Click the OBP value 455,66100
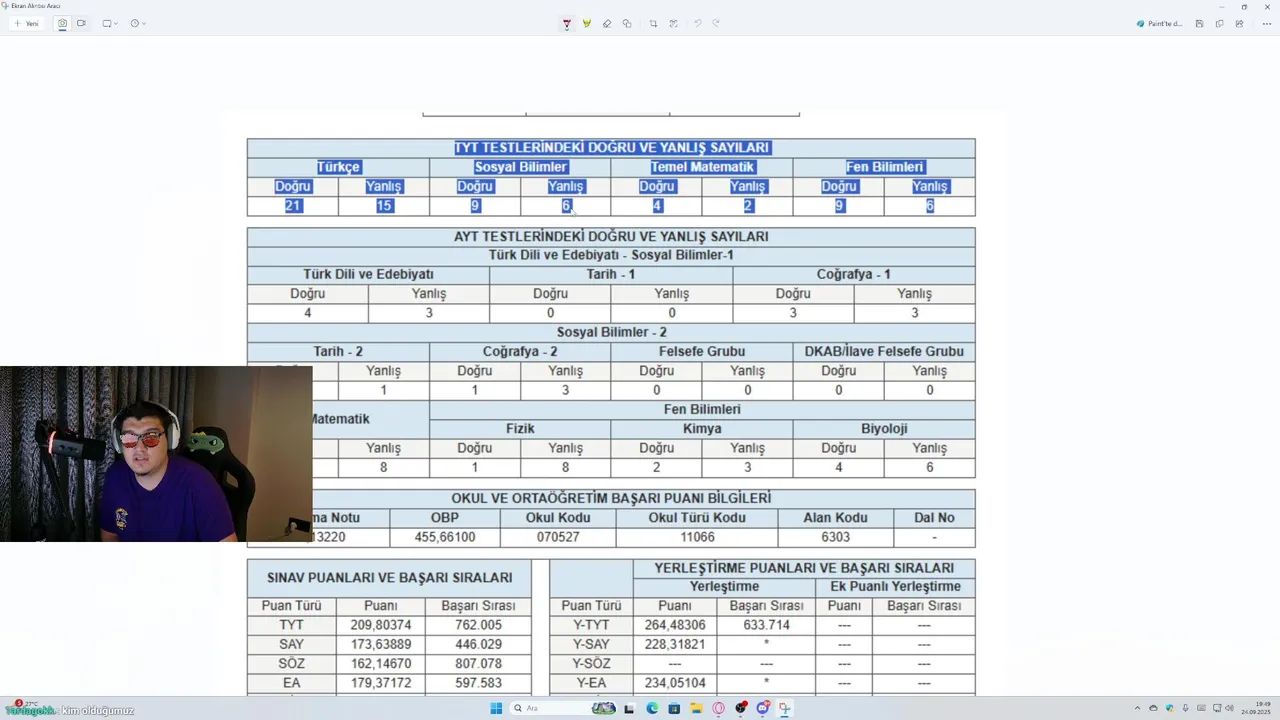 (445, 537)
